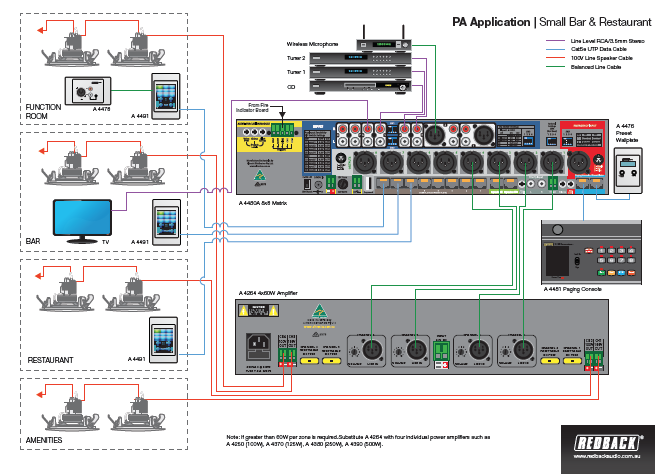This screenshot has height=474, width=672.
Task: Click the round knob on the paging console
Action: [x=558, y=230]
